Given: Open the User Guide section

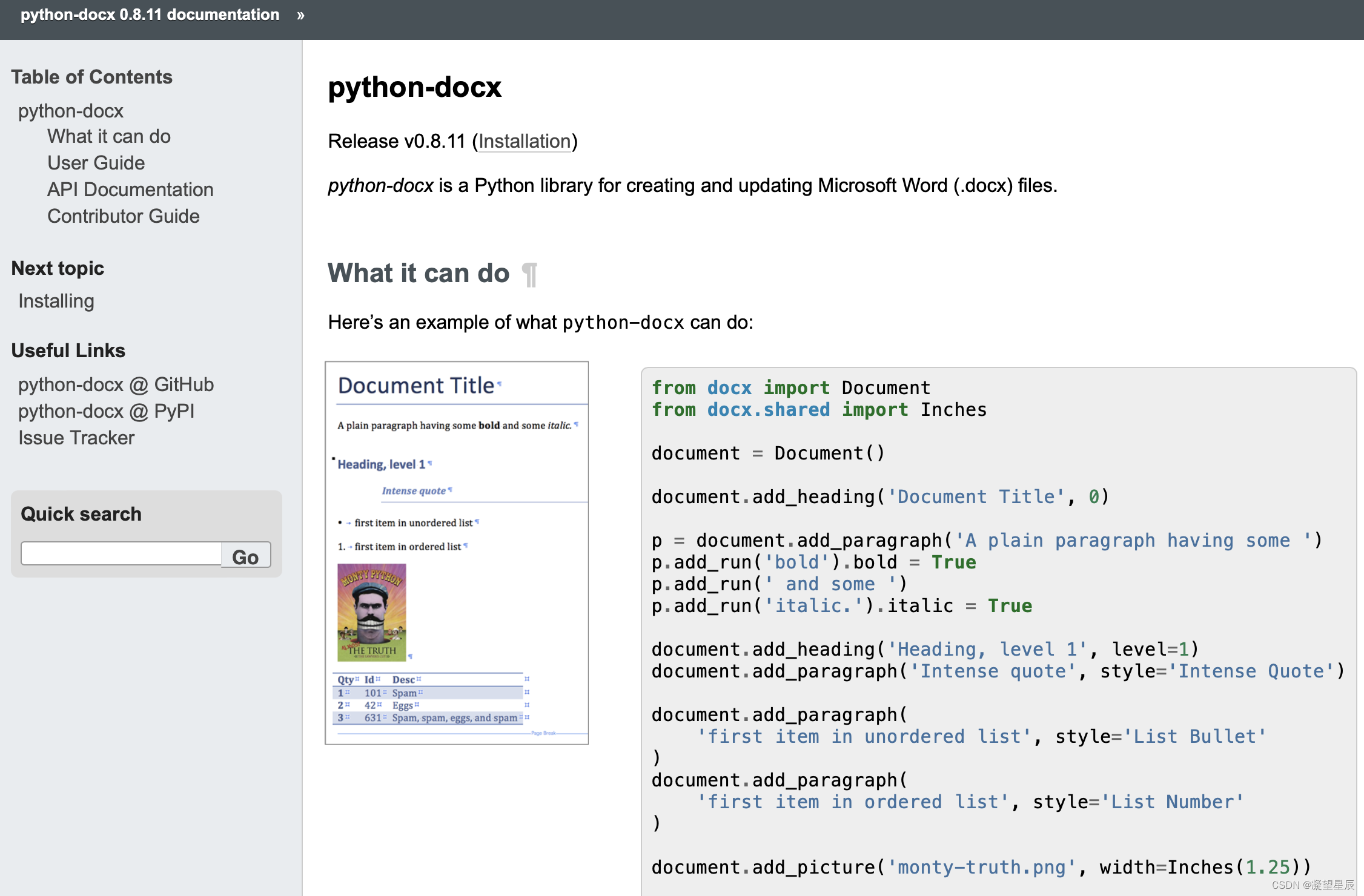Looking at the screenshot, I should 96,163.
